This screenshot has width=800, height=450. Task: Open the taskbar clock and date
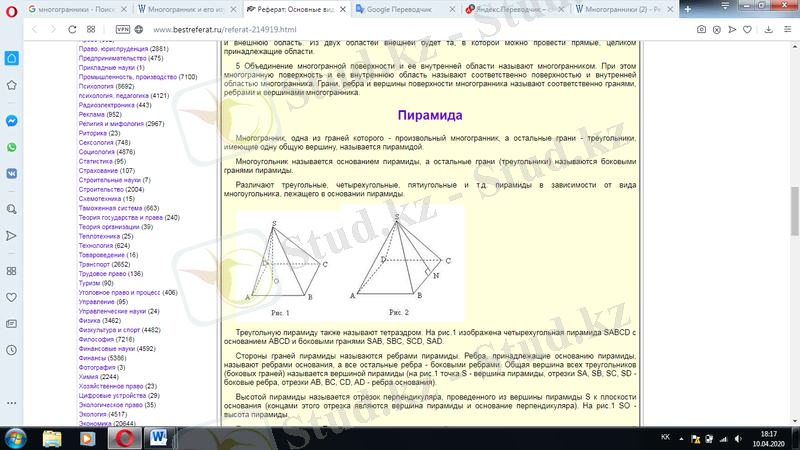coord(768,439)
